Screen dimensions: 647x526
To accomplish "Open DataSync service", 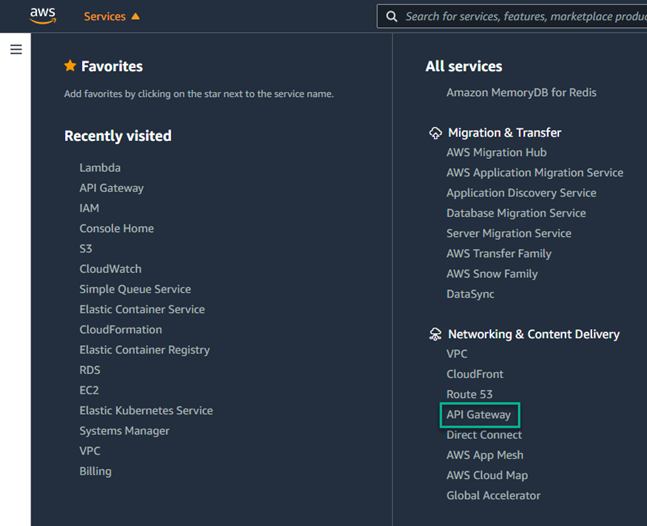I will [470, 294].
